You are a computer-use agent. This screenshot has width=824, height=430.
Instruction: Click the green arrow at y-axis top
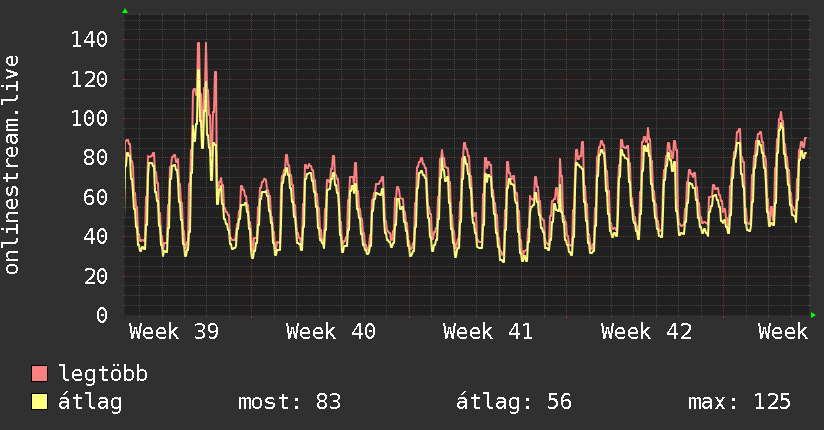point(125,11)
